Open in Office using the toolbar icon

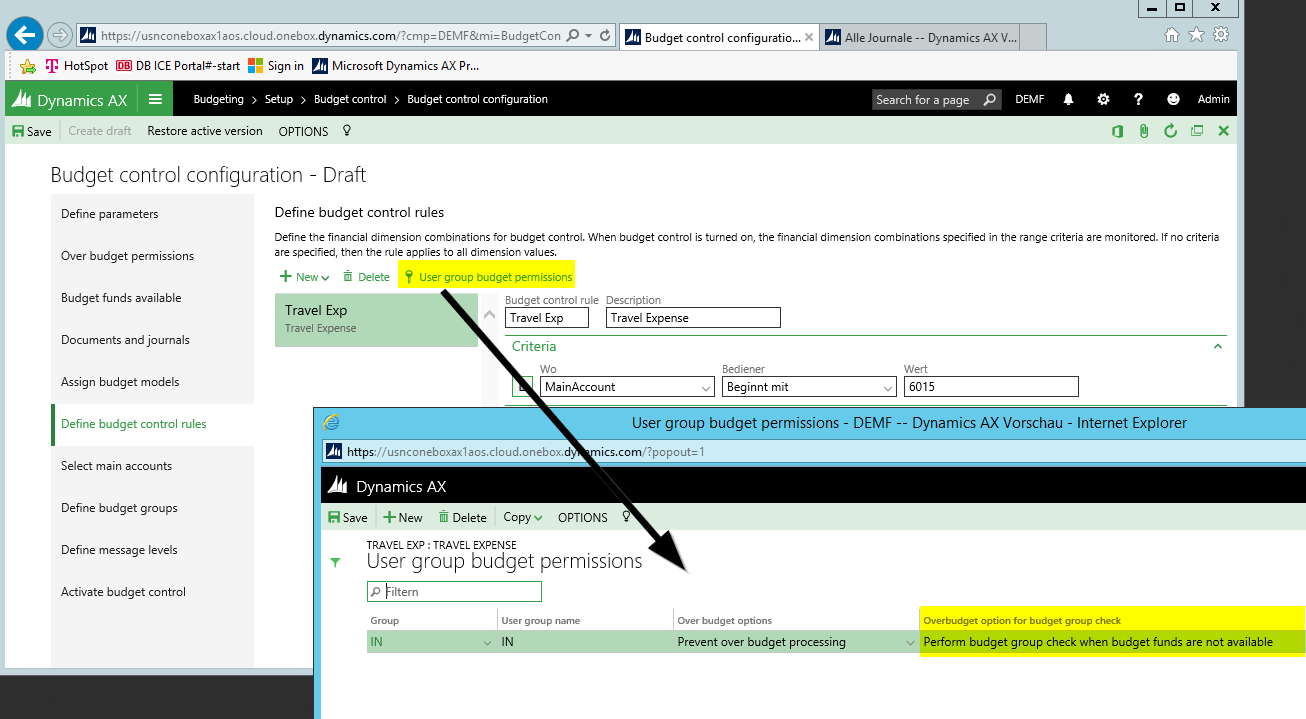click(x=1118, y=131)
